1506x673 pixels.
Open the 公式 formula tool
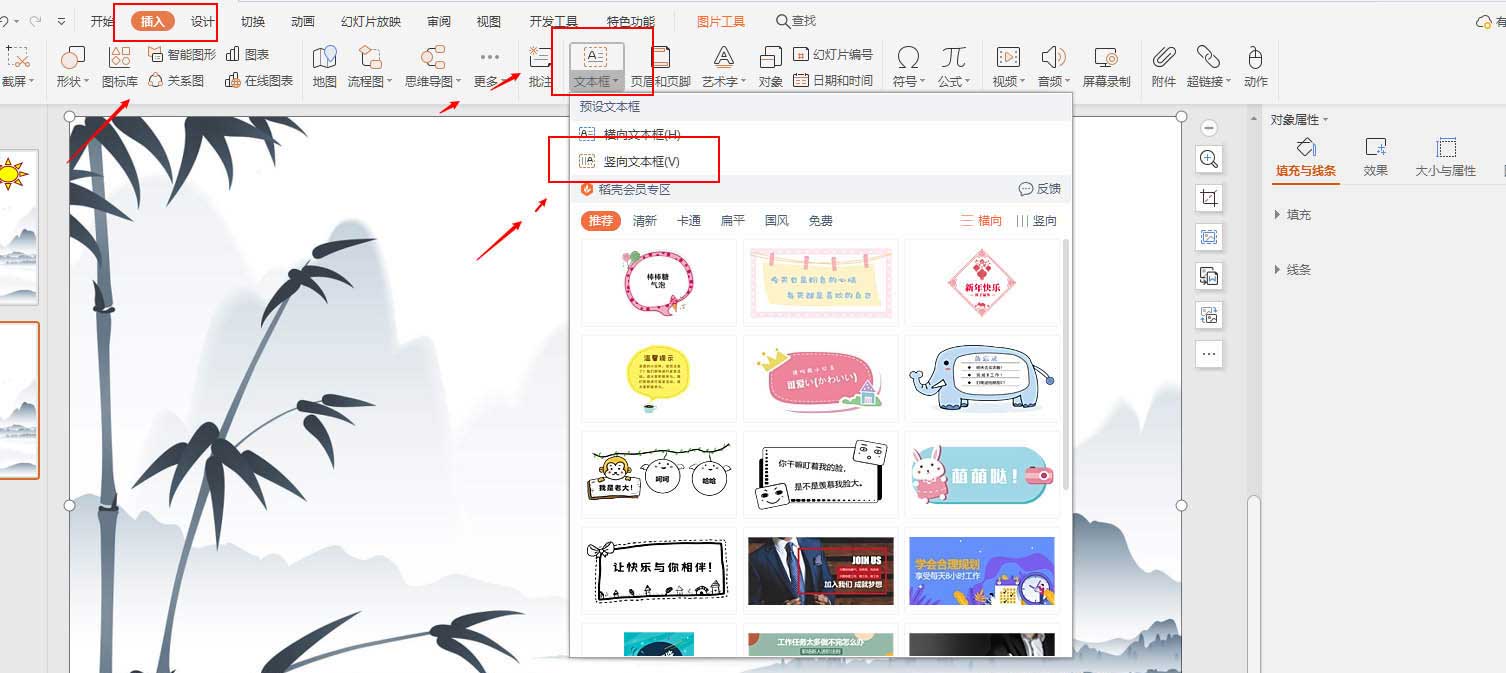[x=953, y=66]
